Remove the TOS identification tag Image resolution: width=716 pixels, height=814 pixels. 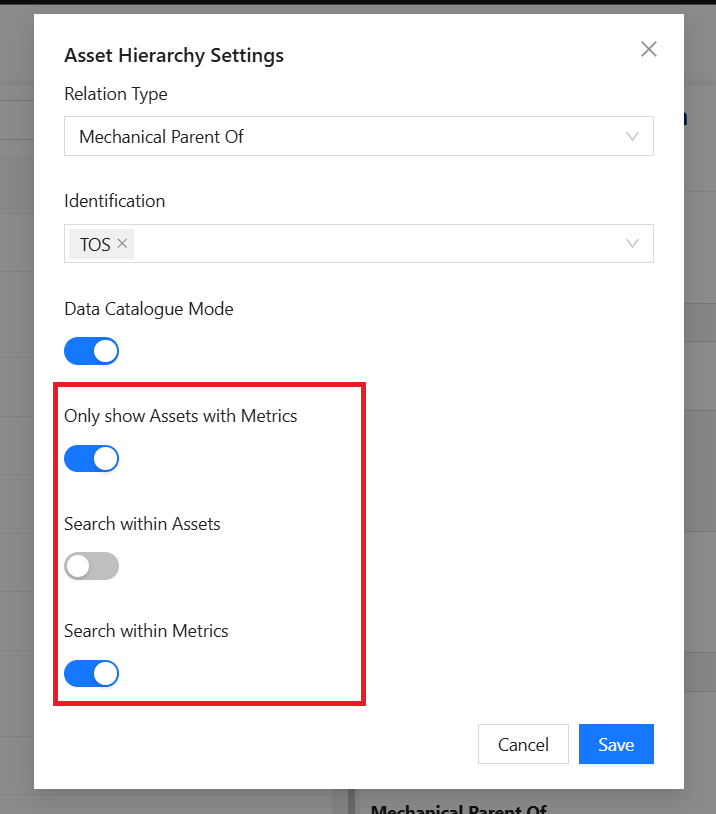(122, 243)
